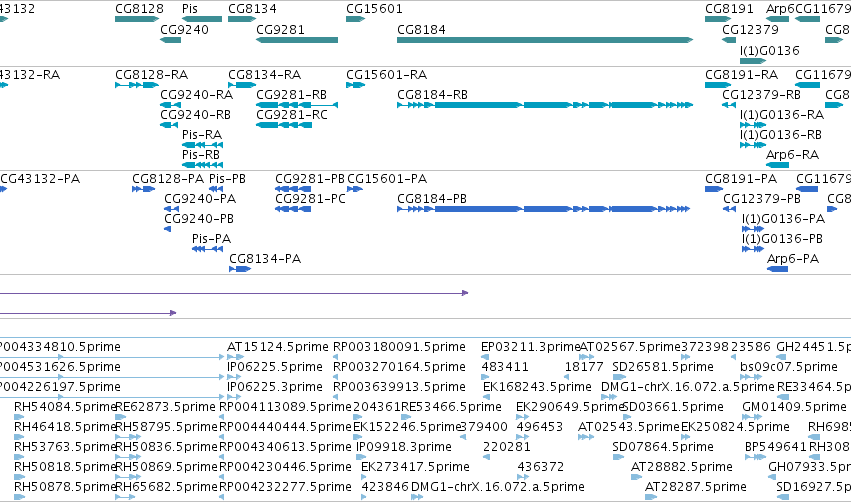This screenshot has width=851, height=502.
Task: Open transcript Pis-RB
Action: click(x=201, y=155)
